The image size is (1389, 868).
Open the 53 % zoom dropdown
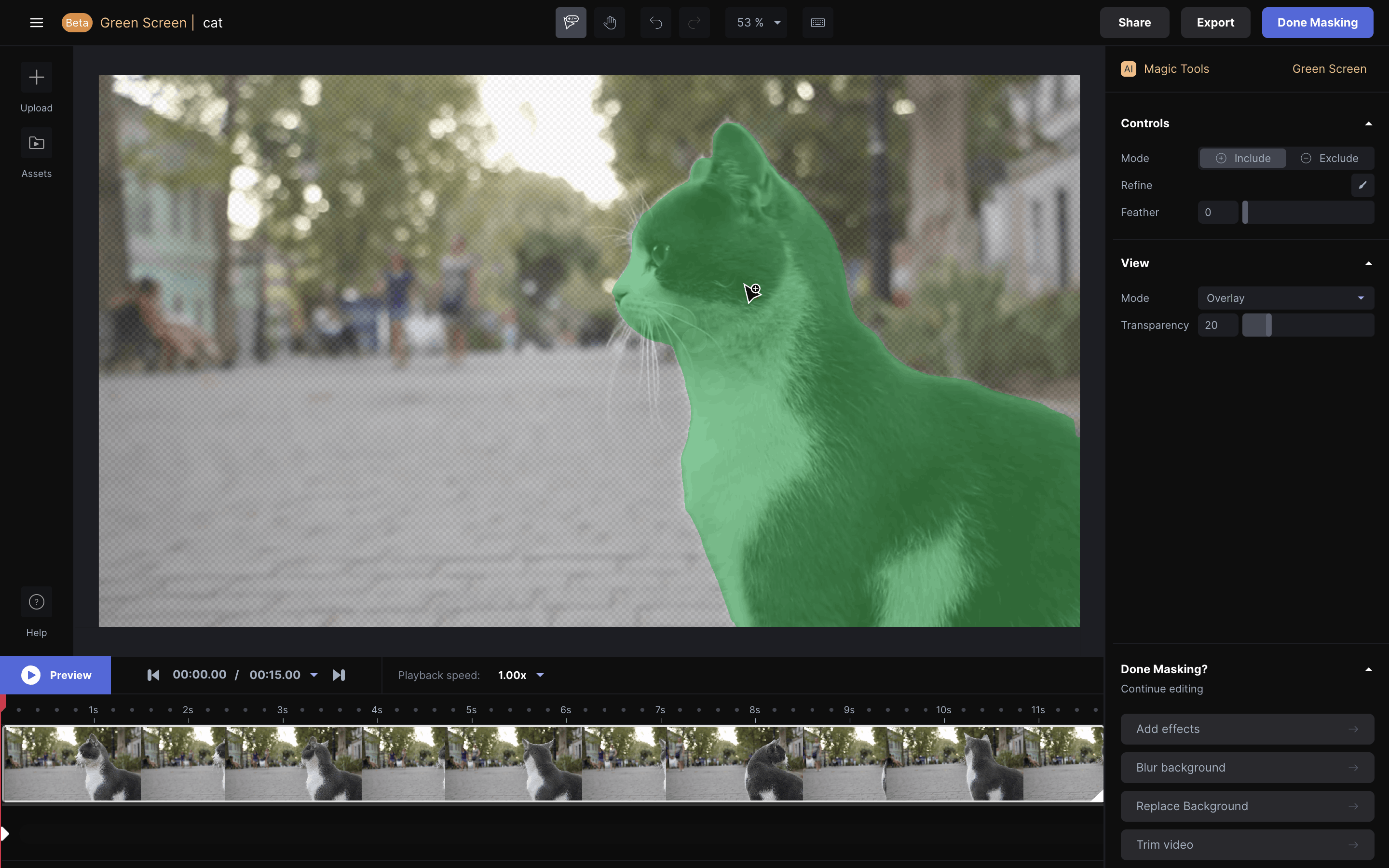[758, 23]
